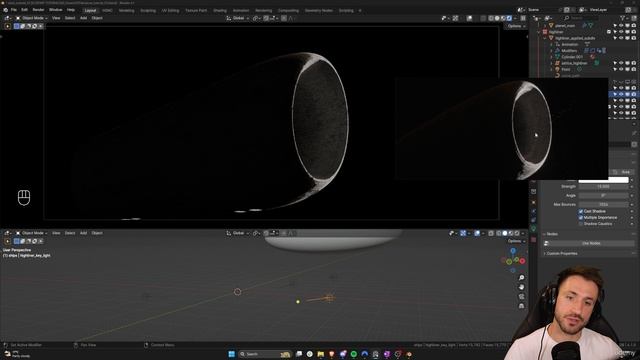Click the Windows Start button

tap(231, 354)
